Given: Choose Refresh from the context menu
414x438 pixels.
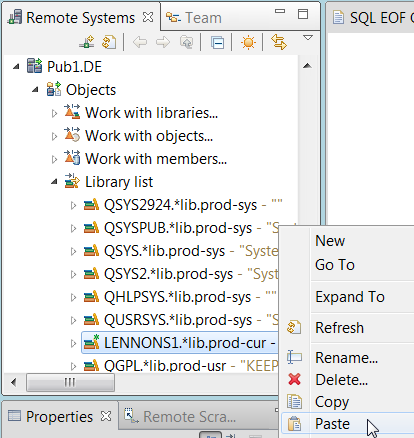Looking at the screenshot, I should tap(347, 328).
